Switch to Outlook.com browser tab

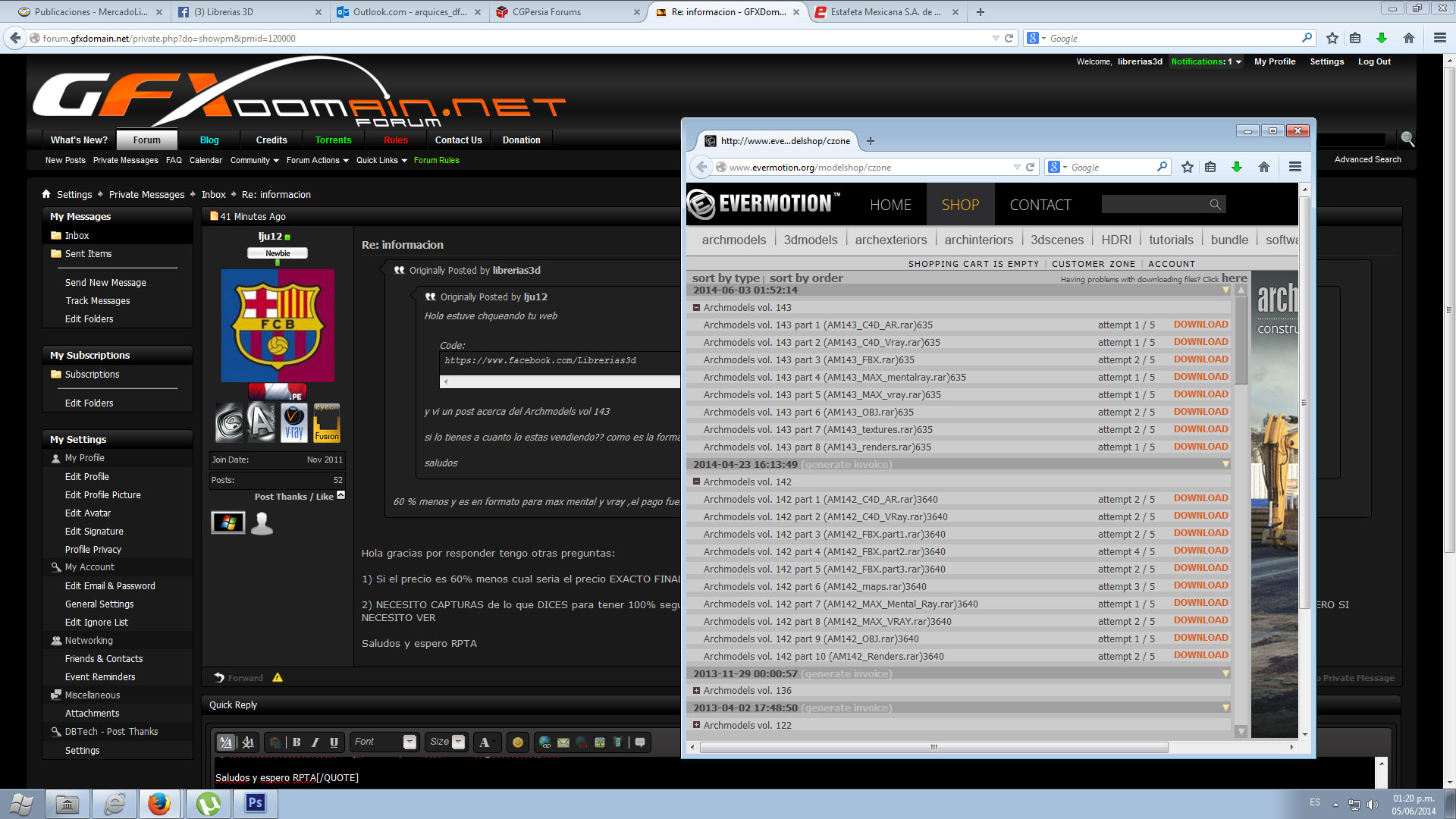click(x=409, y=12)
